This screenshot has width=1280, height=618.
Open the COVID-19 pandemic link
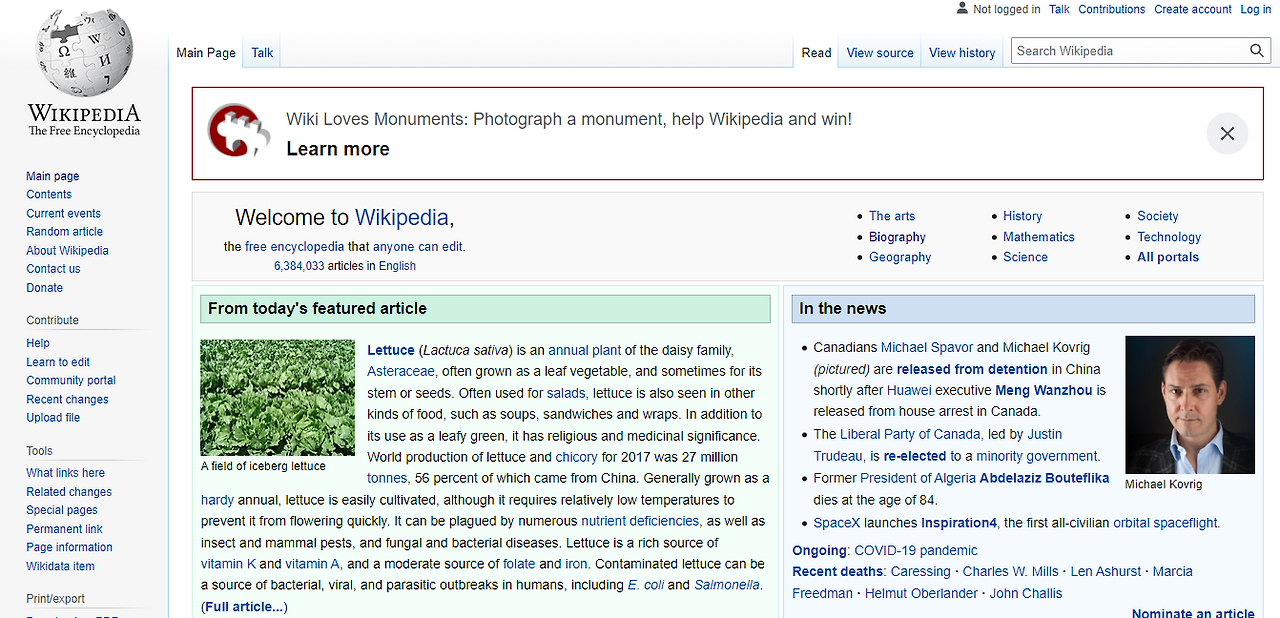915,550
